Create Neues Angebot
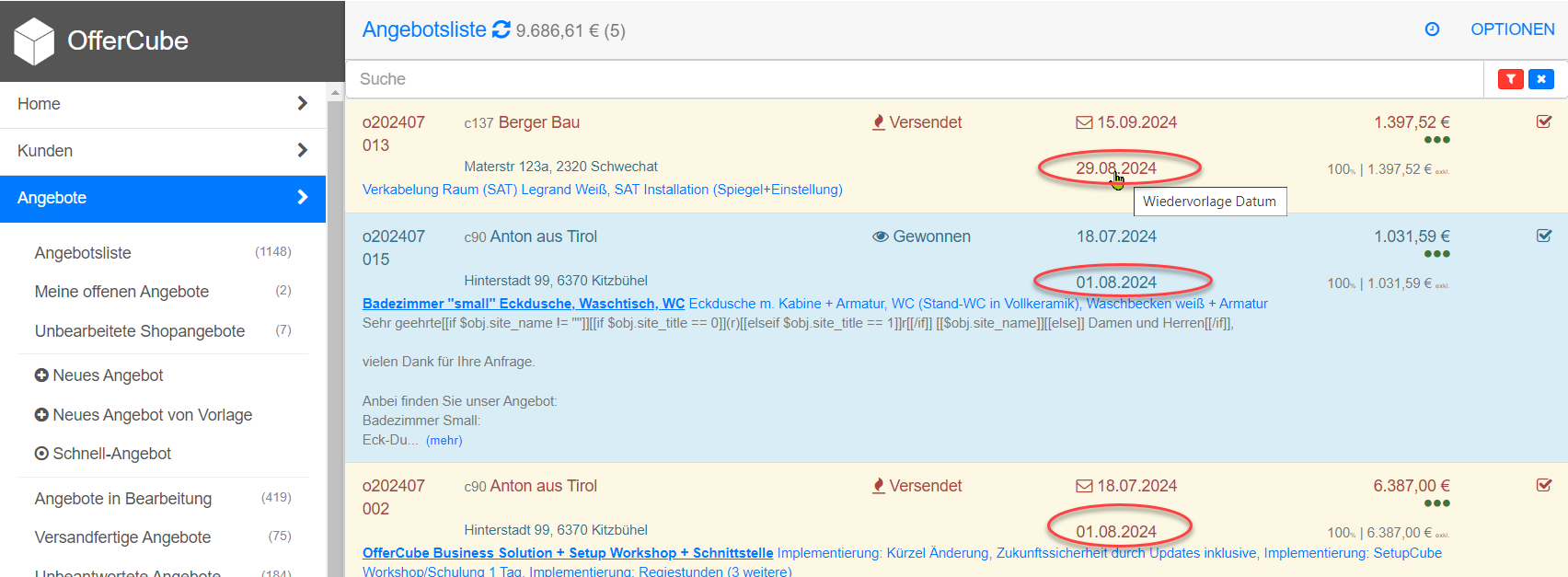The width and height of the screenshot is (1568, 577). coord(108,375)
